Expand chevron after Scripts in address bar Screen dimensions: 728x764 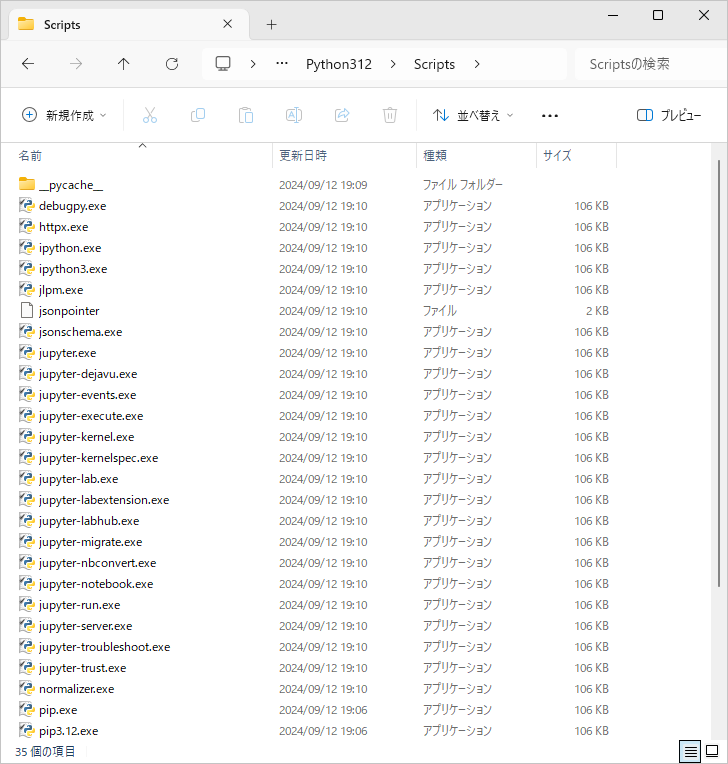(477, 64)
